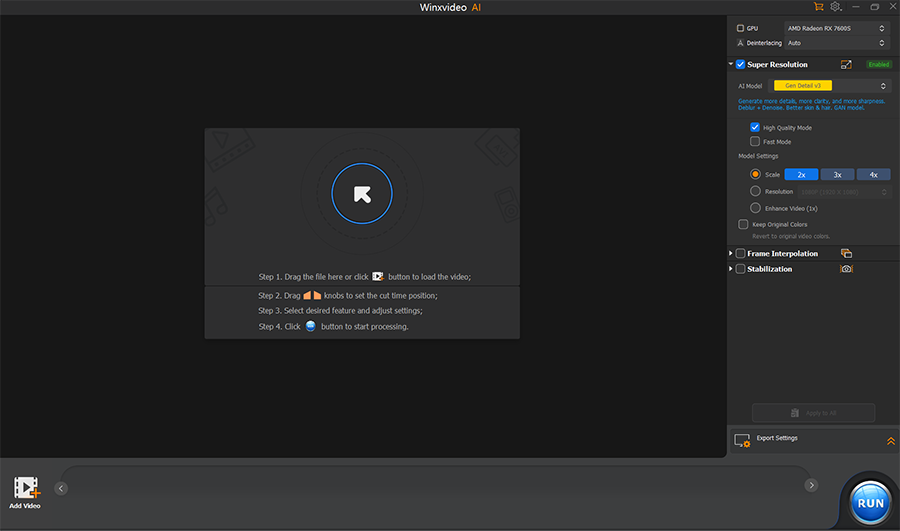Click the Export Settings monitor icon
Viewport: 900px width, 531px height.
pos(742,440)
